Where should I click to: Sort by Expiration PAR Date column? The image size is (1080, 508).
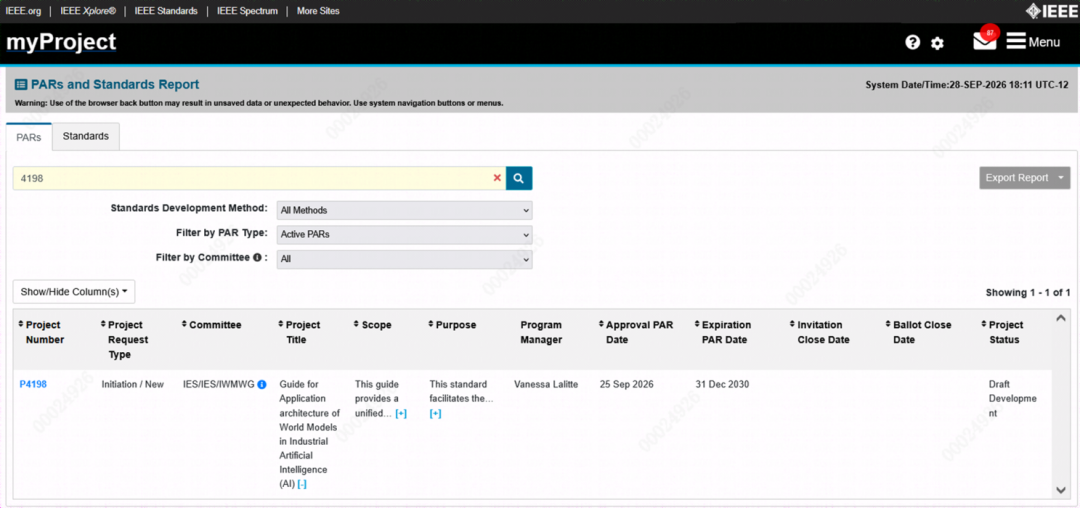723,332
